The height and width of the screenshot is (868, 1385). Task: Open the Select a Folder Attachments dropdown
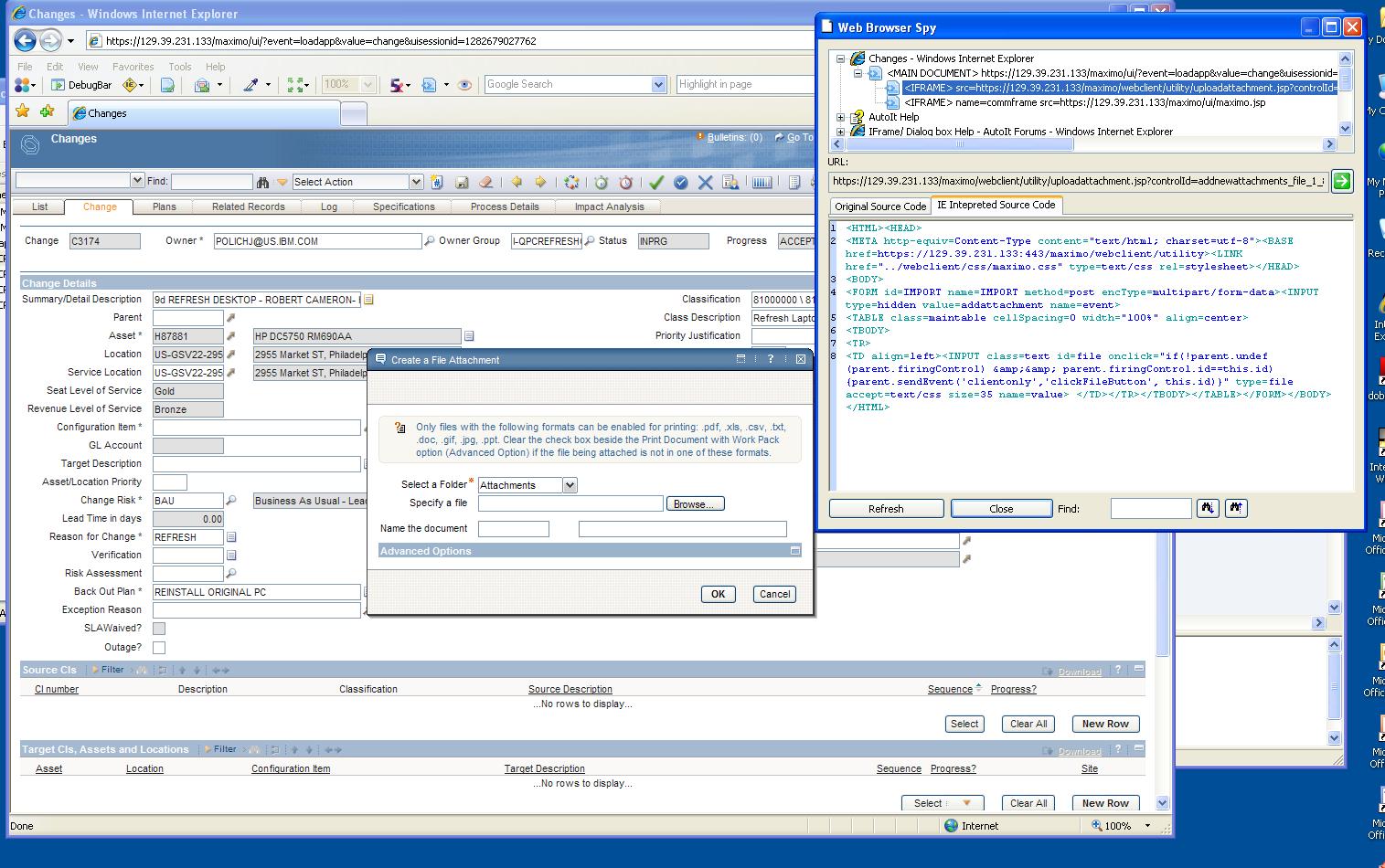pos(570,485)
